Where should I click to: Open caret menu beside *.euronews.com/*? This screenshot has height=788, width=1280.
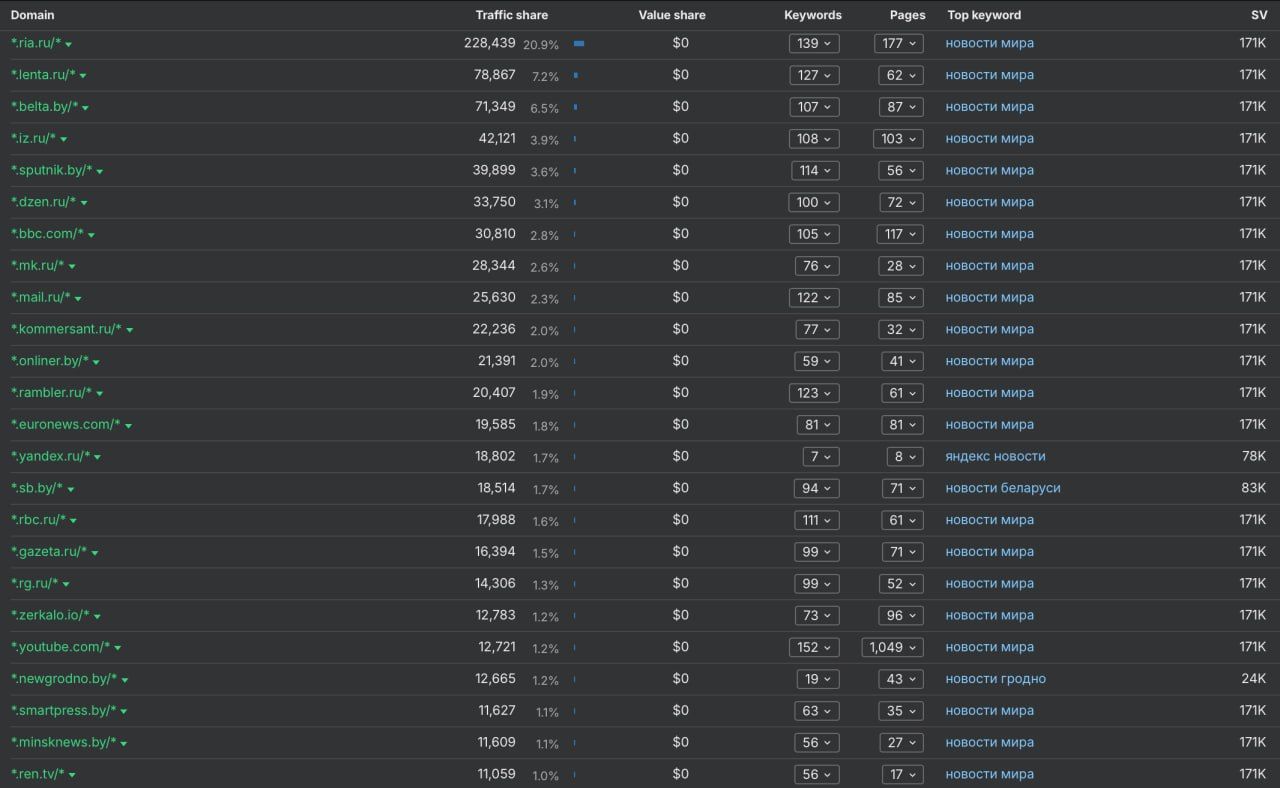click(128, 426)
